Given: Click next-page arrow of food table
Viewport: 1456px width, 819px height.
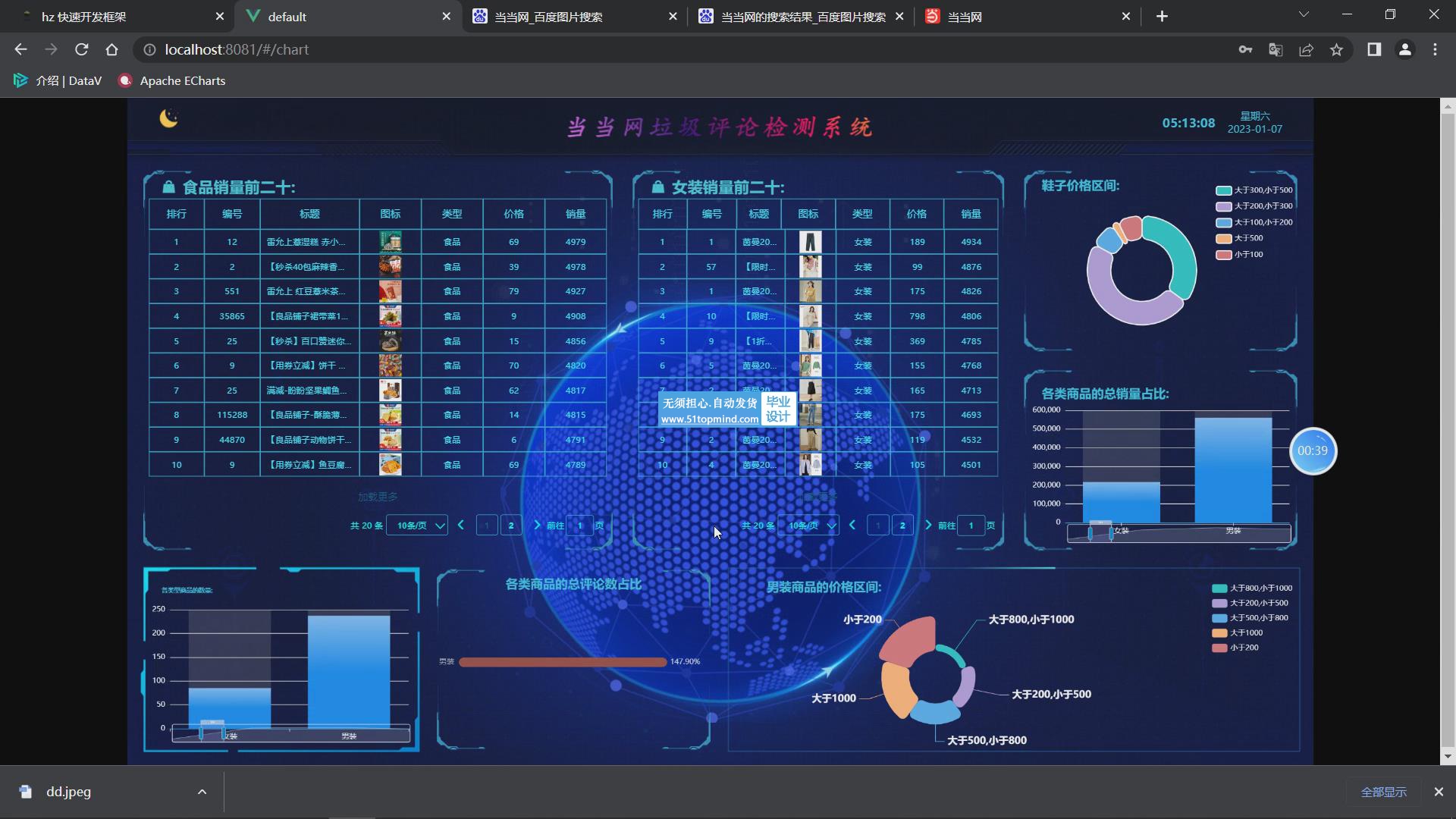Looking at the screenshot, I should [538, 525].
